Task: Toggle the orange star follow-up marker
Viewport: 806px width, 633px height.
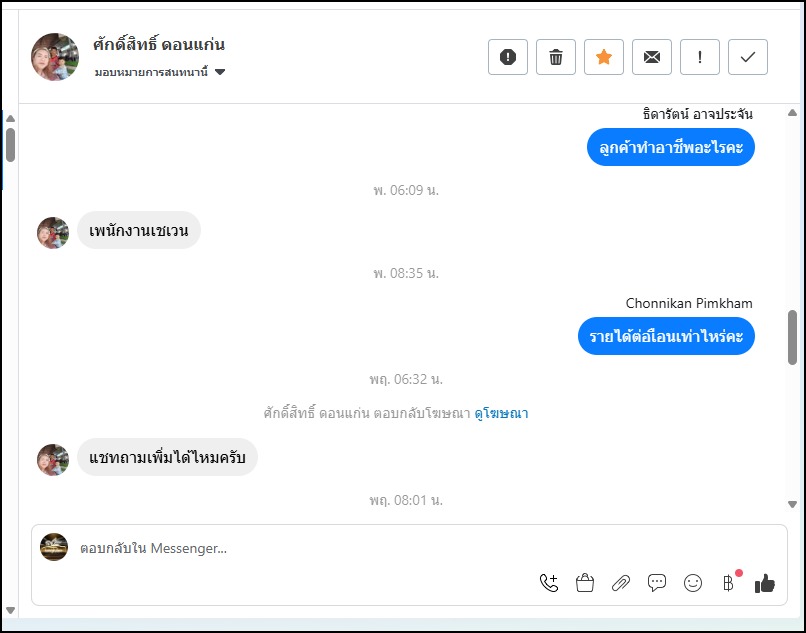Action: (x=604, y=57)
